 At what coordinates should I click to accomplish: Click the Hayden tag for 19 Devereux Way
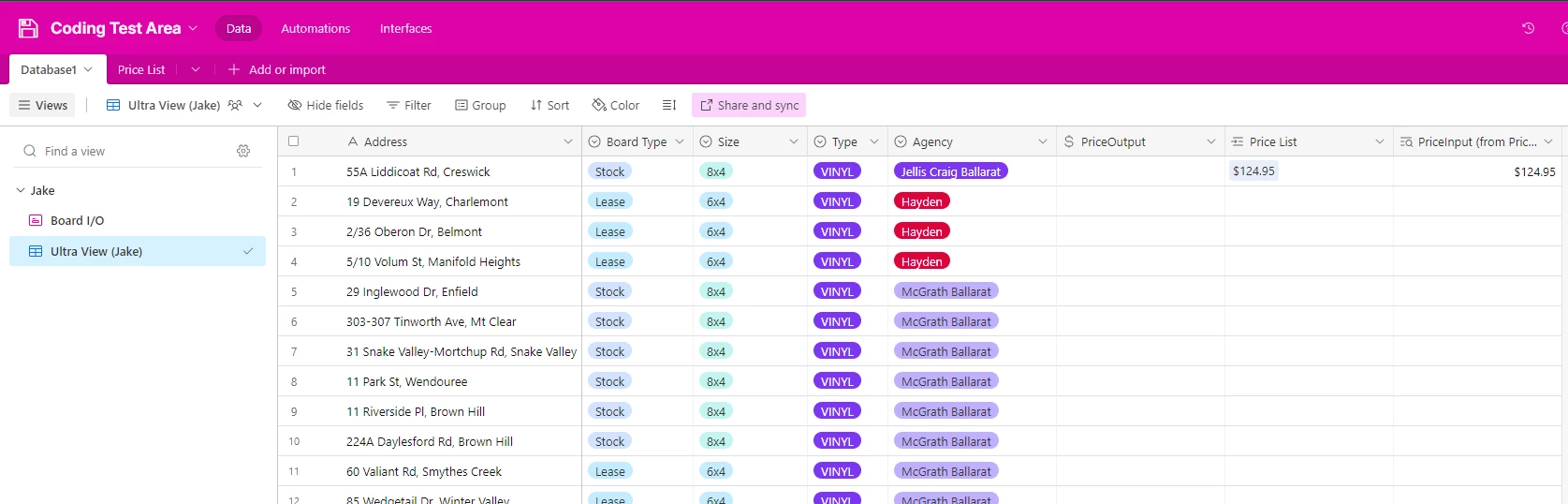pyautogui.click(x=922, y=201)
